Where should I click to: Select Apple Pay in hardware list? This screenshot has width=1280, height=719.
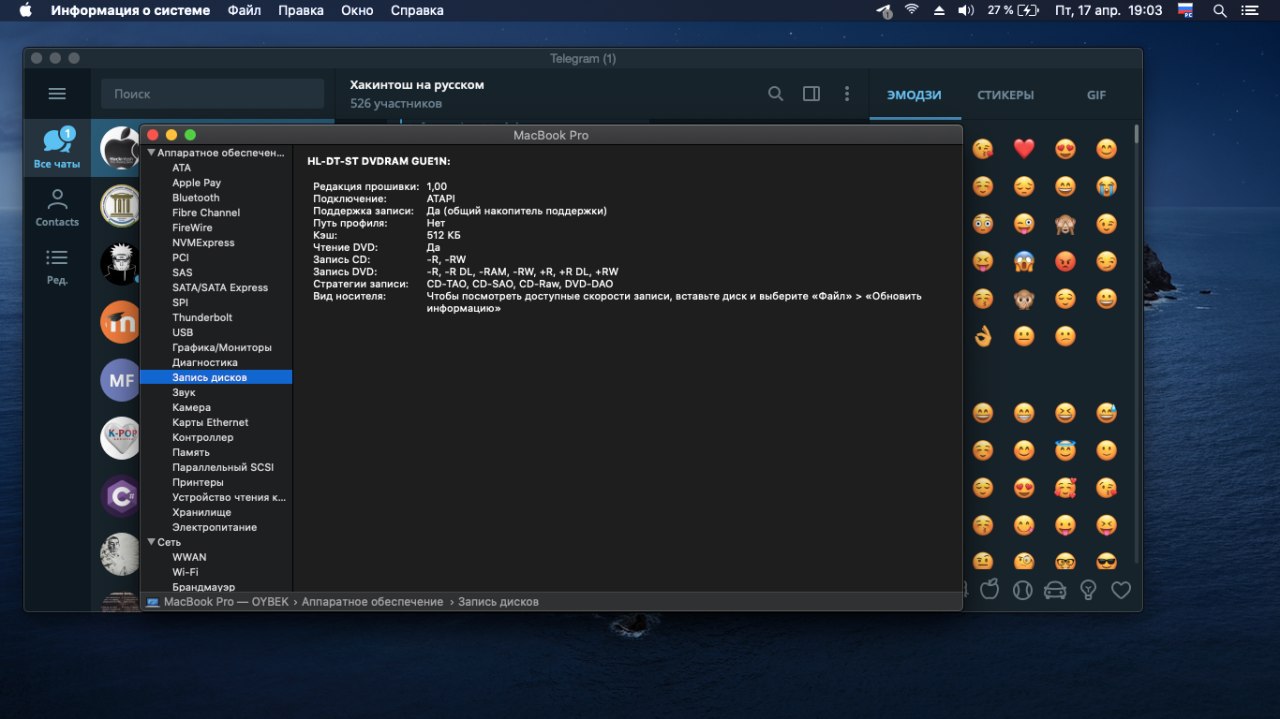(x=196, y=183)
